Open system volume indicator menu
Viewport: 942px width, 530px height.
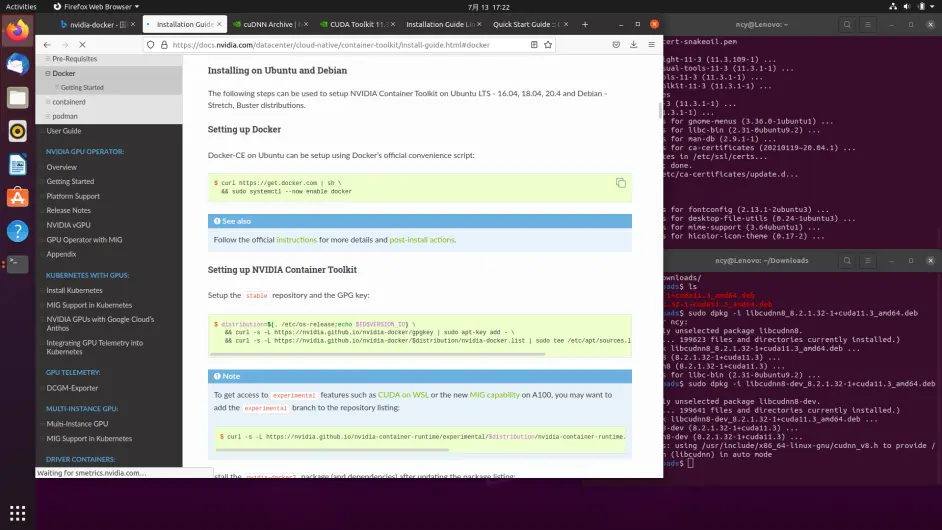tap(906, 7)
